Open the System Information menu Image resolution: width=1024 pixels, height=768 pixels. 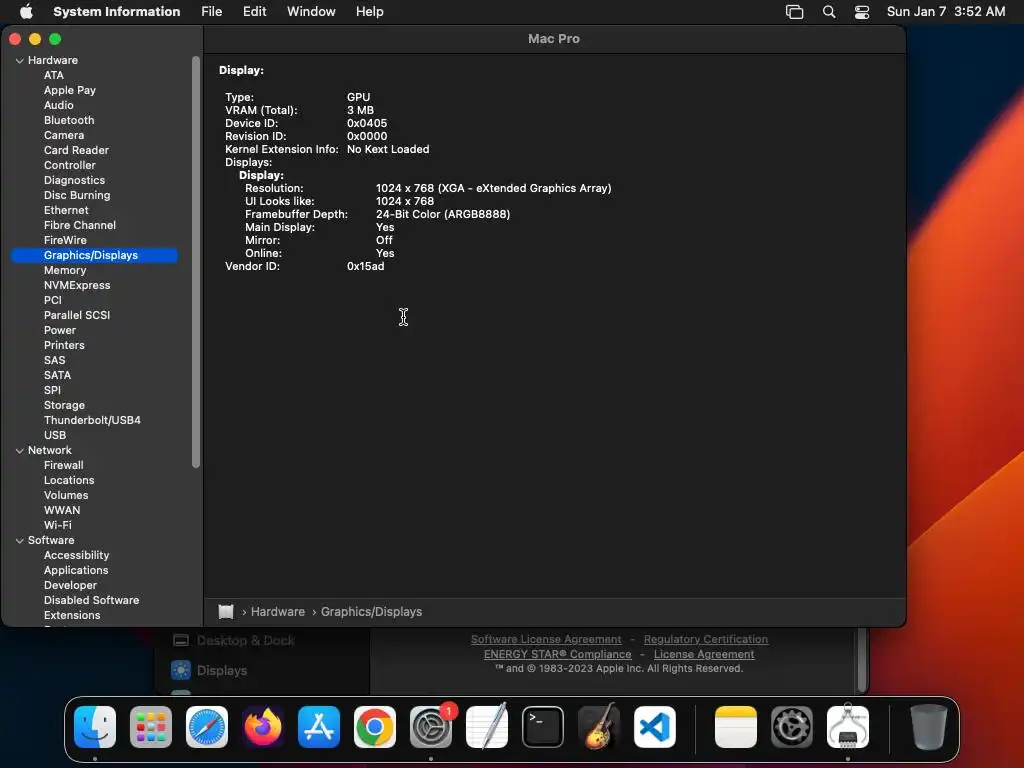[116, 11]
